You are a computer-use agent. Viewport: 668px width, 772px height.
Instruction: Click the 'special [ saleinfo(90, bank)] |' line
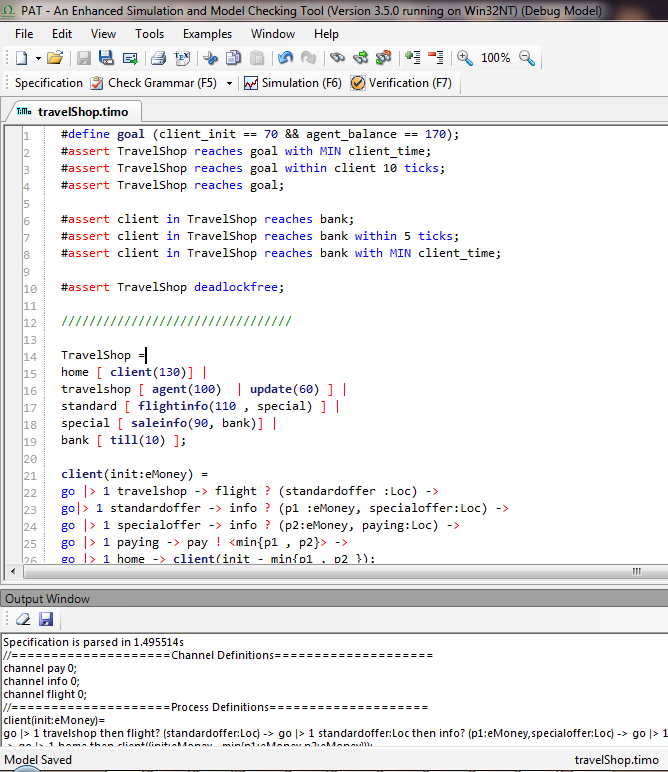168,423
